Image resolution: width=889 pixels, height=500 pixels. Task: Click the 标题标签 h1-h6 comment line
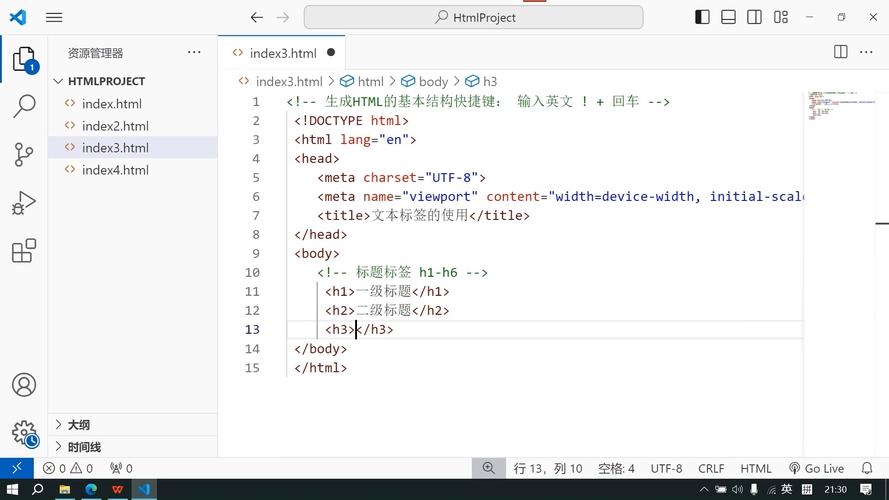click(403, 273)
